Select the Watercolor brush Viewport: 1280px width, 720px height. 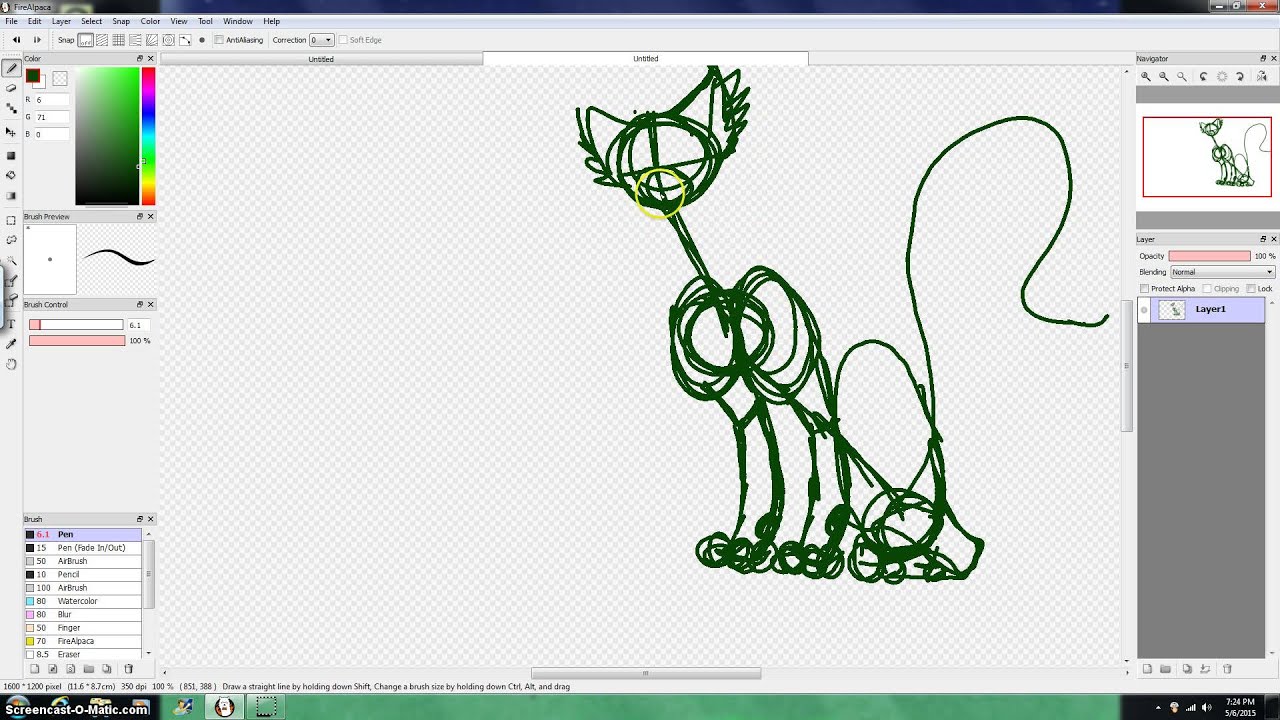click(x=83, y=601)
